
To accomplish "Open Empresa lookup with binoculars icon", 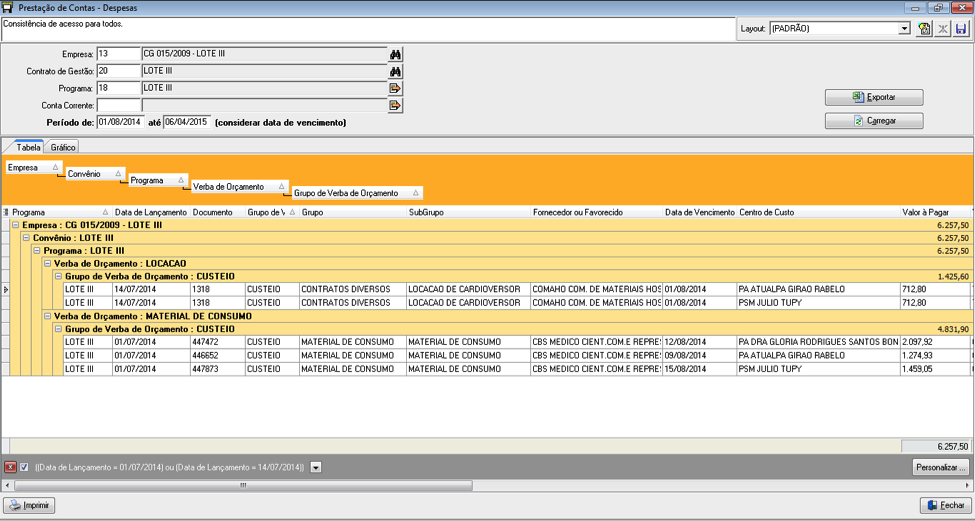I will [x=395, y=55].
